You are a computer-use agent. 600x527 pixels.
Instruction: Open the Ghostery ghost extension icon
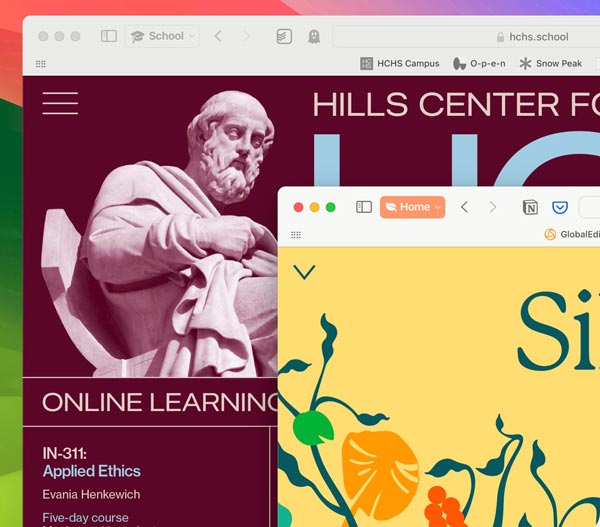coord(314,36)
